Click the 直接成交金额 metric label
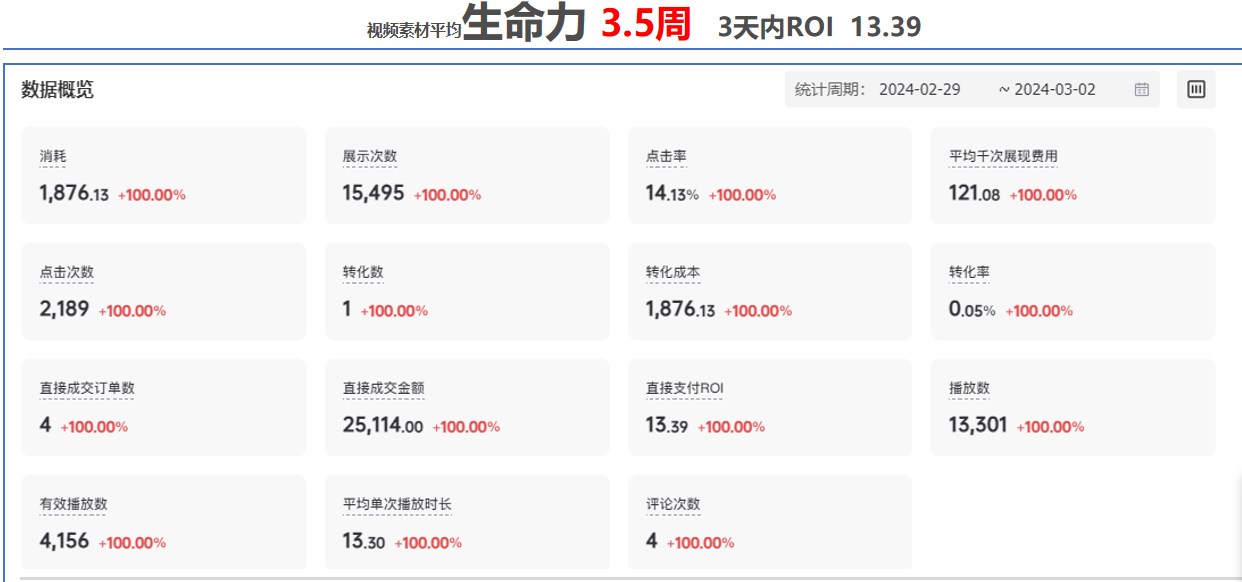 pos(384,388)
